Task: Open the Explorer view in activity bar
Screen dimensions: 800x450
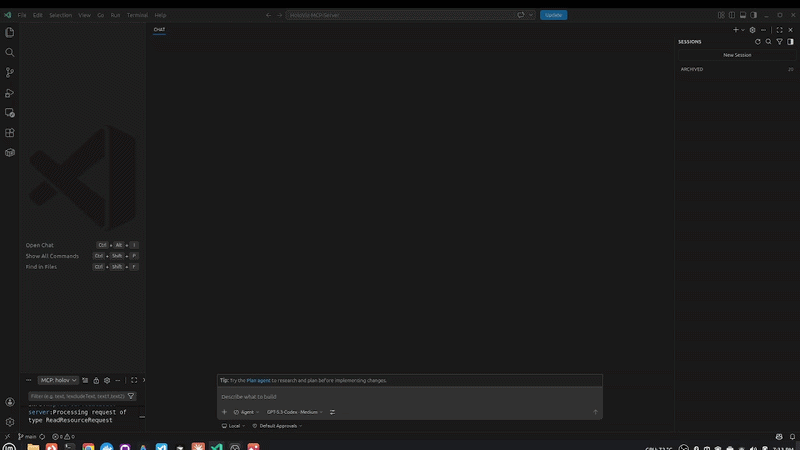Action: pyautogui.click(x=10, y=32)
